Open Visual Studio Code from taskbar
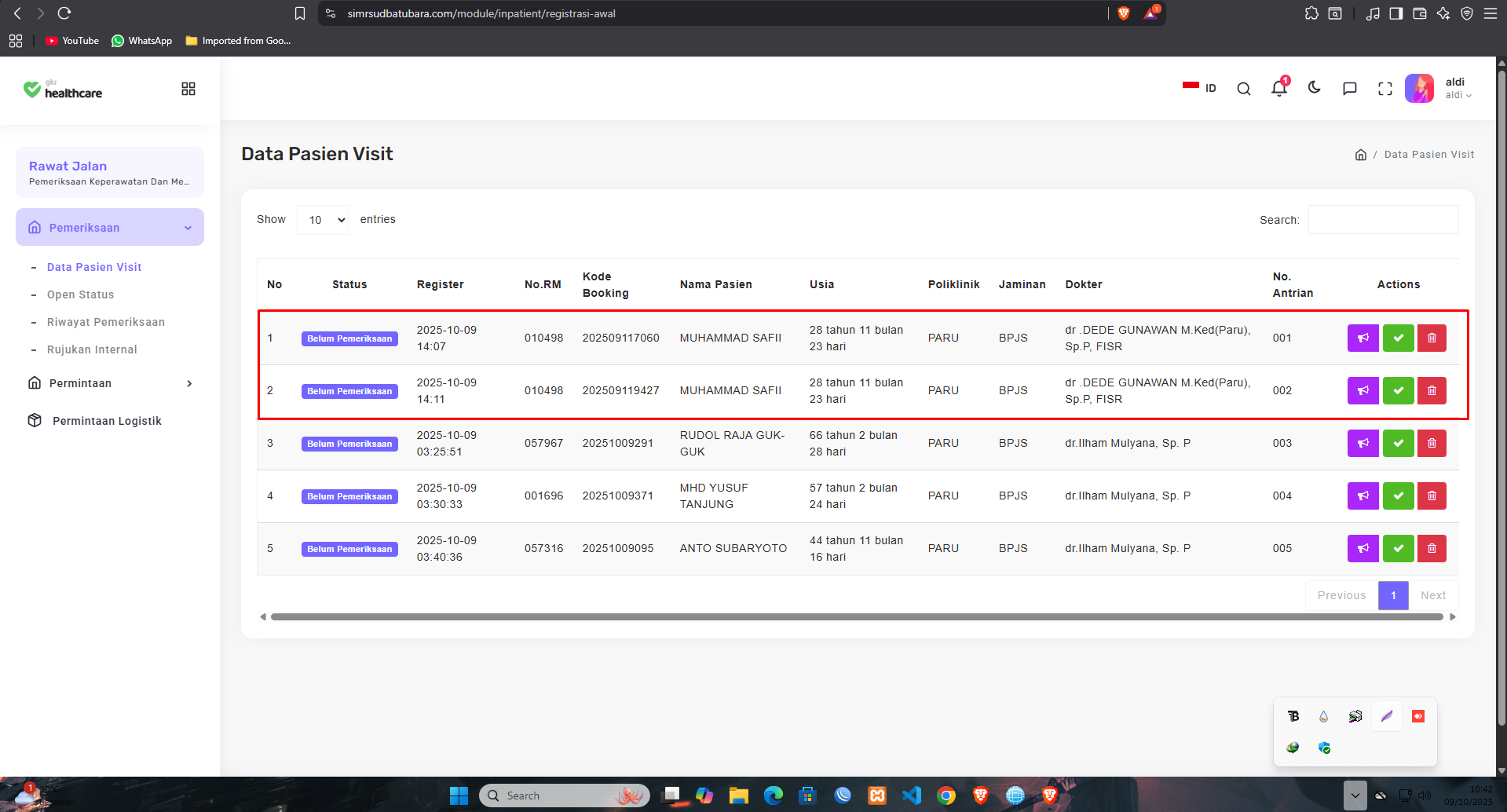The height and width of the screenshot is (812, 1507). [x=911, y=796]
